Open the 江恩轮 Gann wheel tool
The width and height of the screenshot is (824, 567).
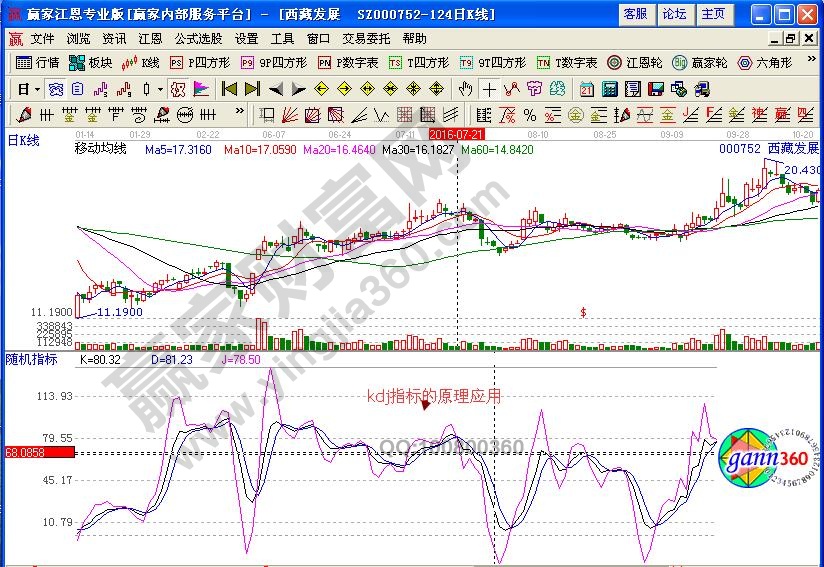point(635,62)
